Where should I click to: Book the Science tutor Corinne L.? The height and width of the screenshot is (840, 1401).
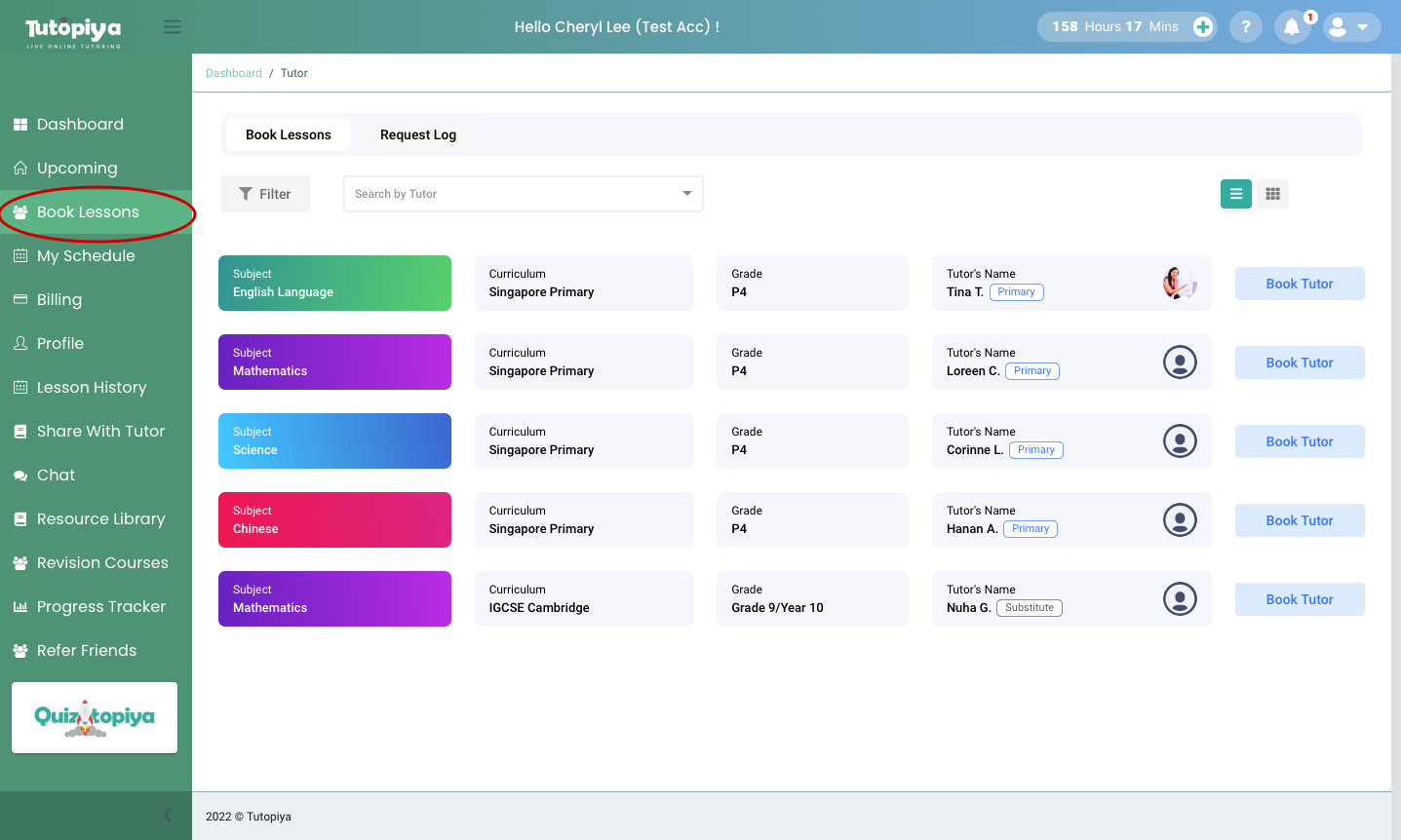pyautogui.click(x=1299, y=441)
